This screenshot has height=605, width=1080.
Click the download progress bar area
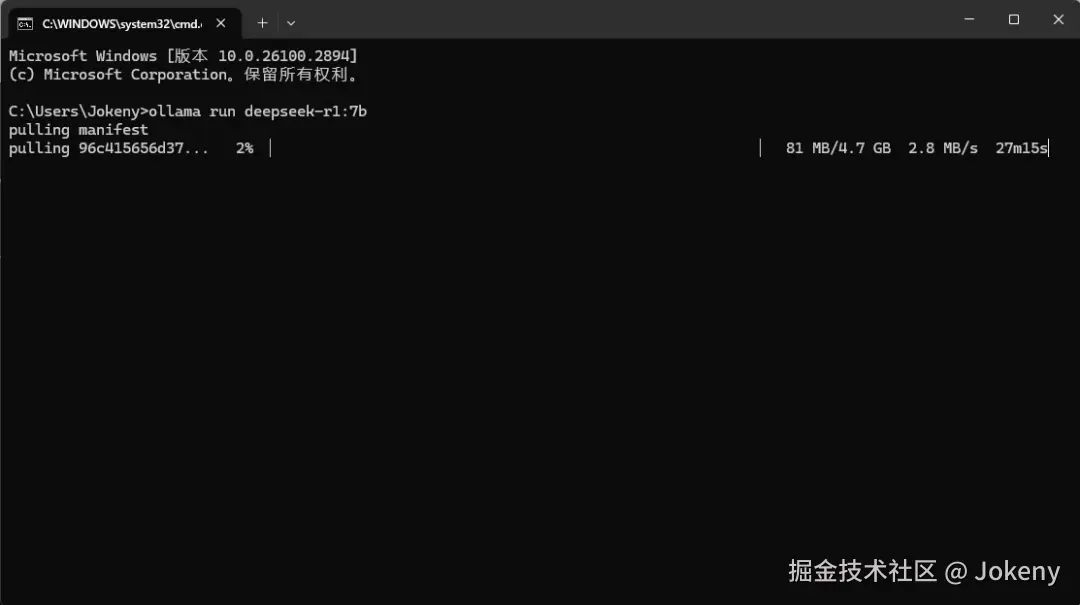[515, 148]
